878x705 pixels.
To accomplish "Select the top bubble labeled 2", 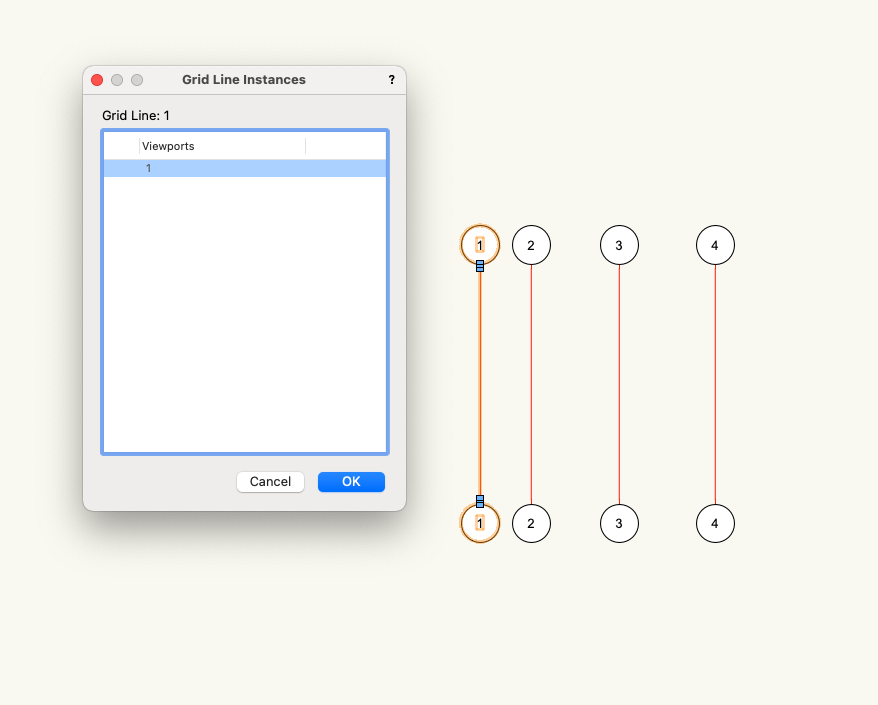I will [531, 245].
